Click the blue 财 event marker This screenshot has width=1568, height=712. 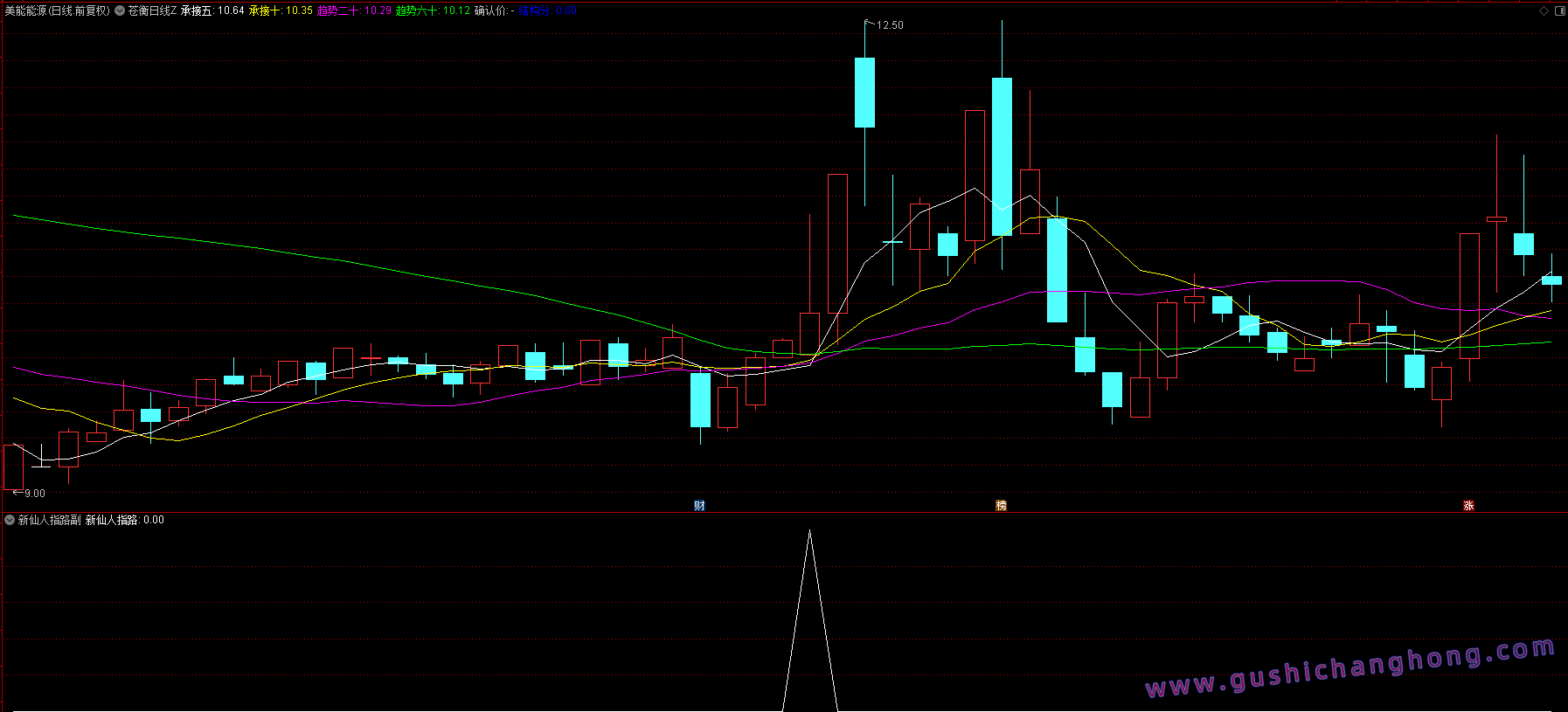tap(699, 506)
